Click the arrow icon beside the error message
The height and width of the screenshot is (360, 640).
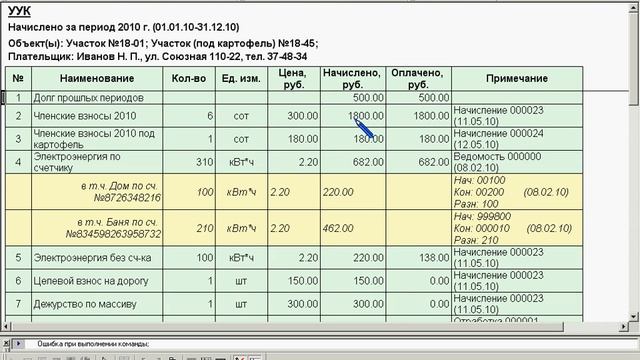coord(18,344)
